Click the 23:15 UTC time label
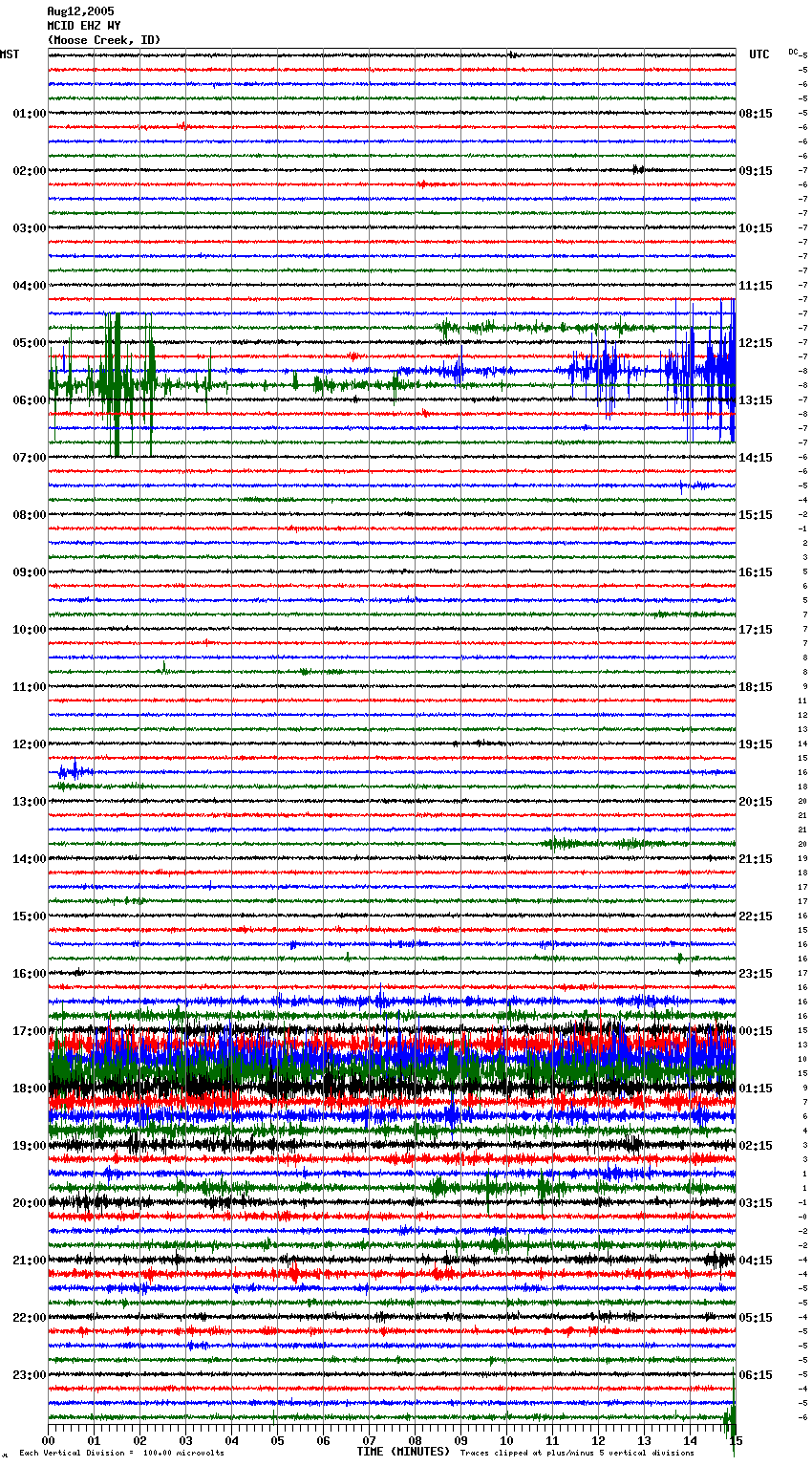 (756, 974)
